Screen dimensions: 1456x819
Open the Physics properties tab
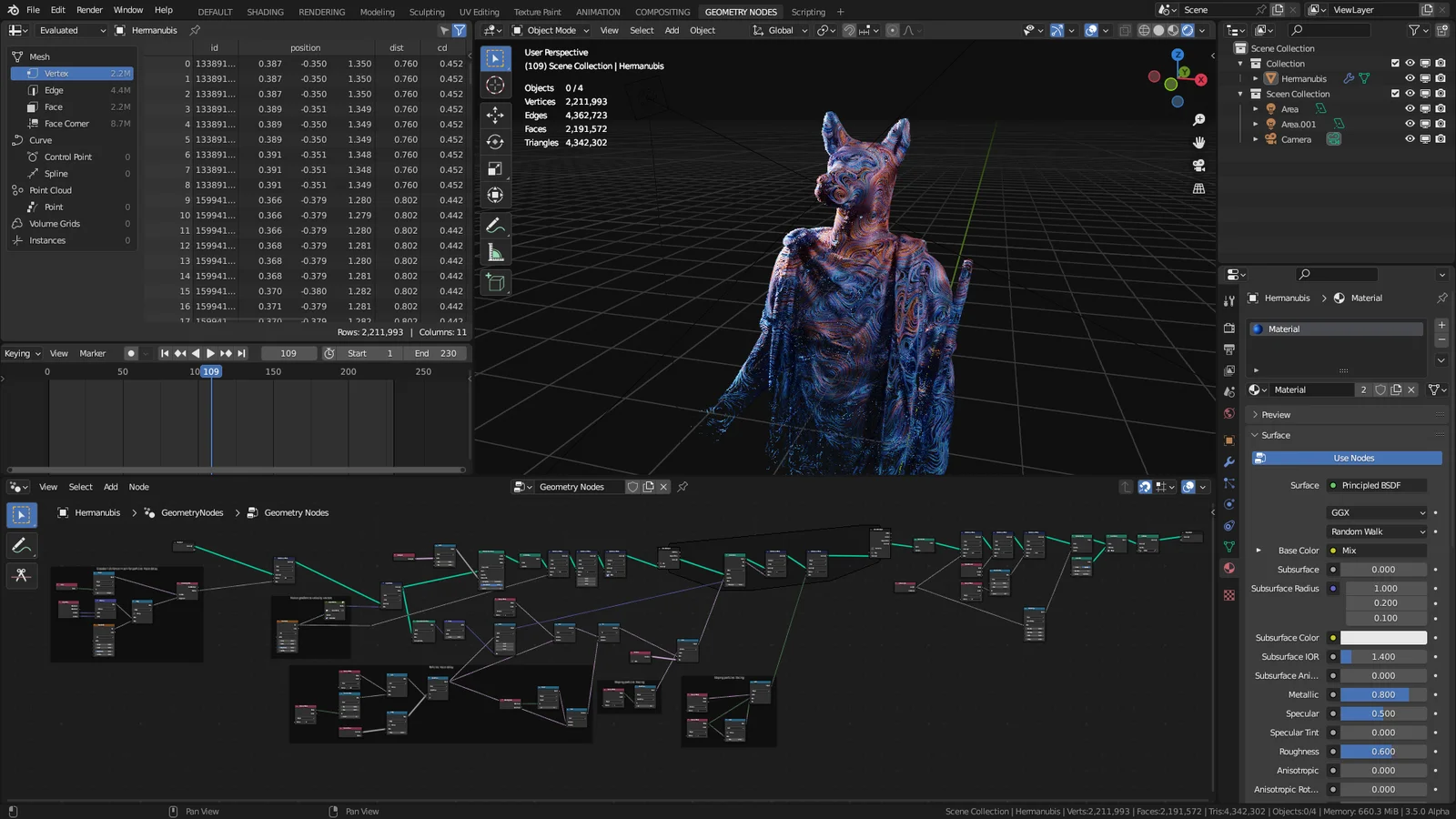click(x=1229, y=501)
